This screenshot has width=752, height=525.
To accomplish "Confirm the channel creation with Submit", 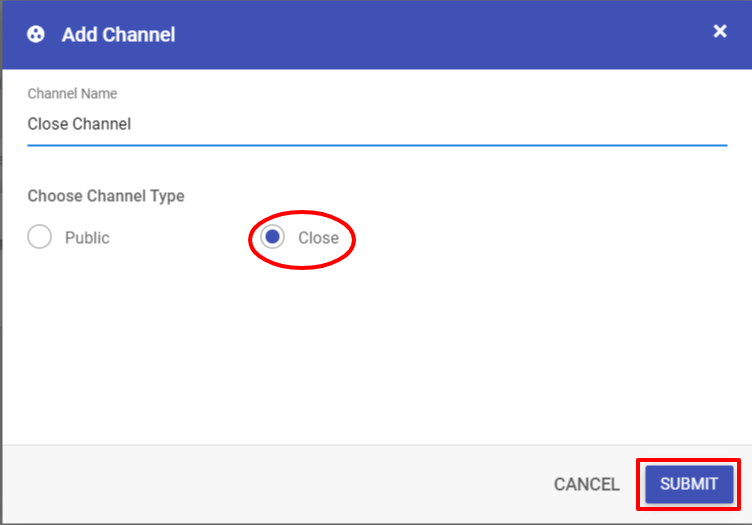I will tap(689, 484).
